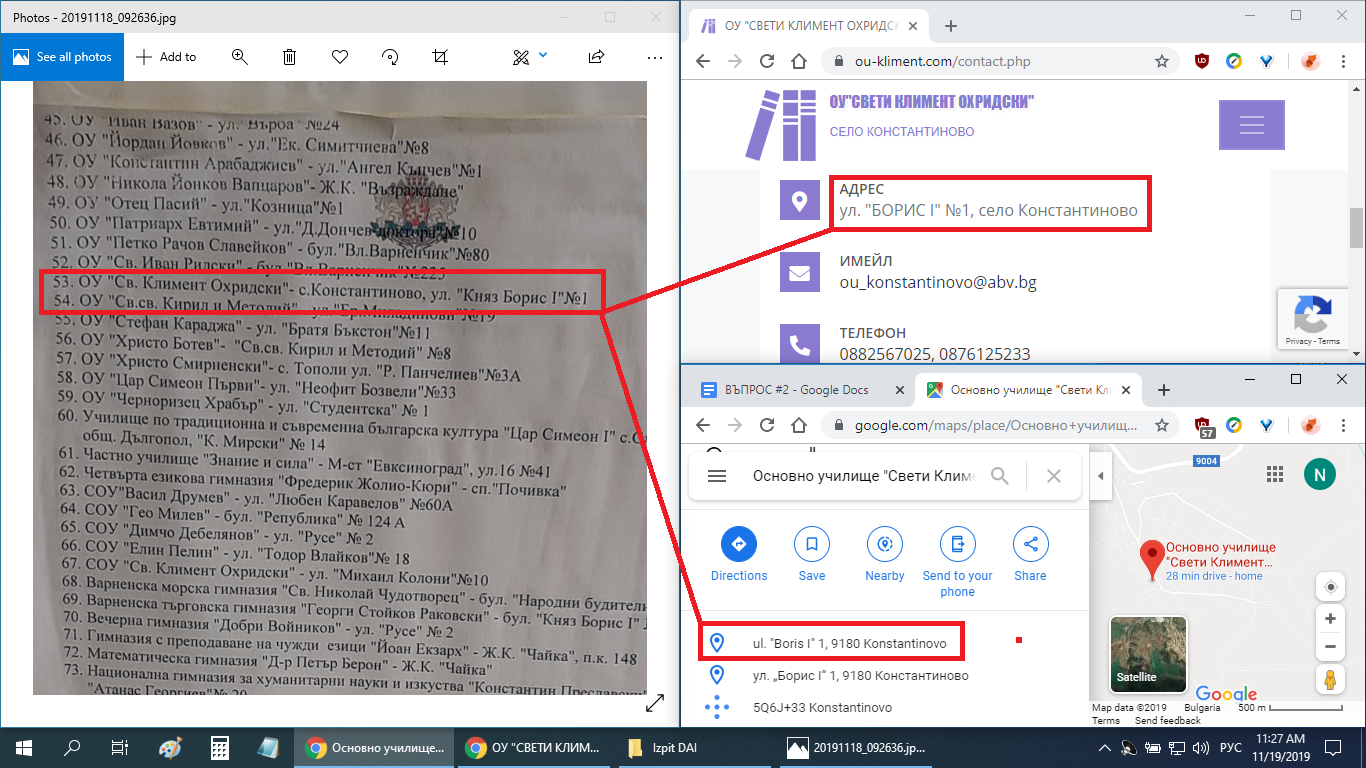Go back in Google Maps Chrome window

(702, 425)
